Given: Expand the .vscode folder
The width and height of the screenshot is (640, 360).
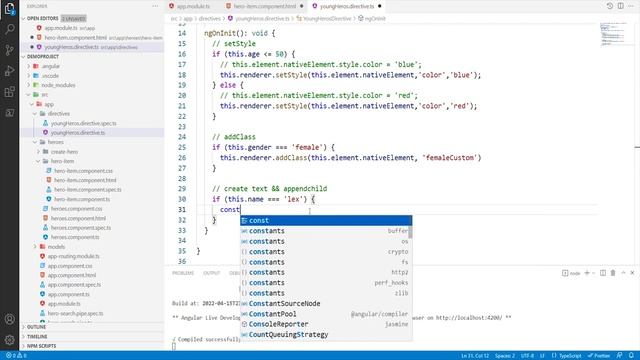Looking at the screenshot, I should coord(50,76).
